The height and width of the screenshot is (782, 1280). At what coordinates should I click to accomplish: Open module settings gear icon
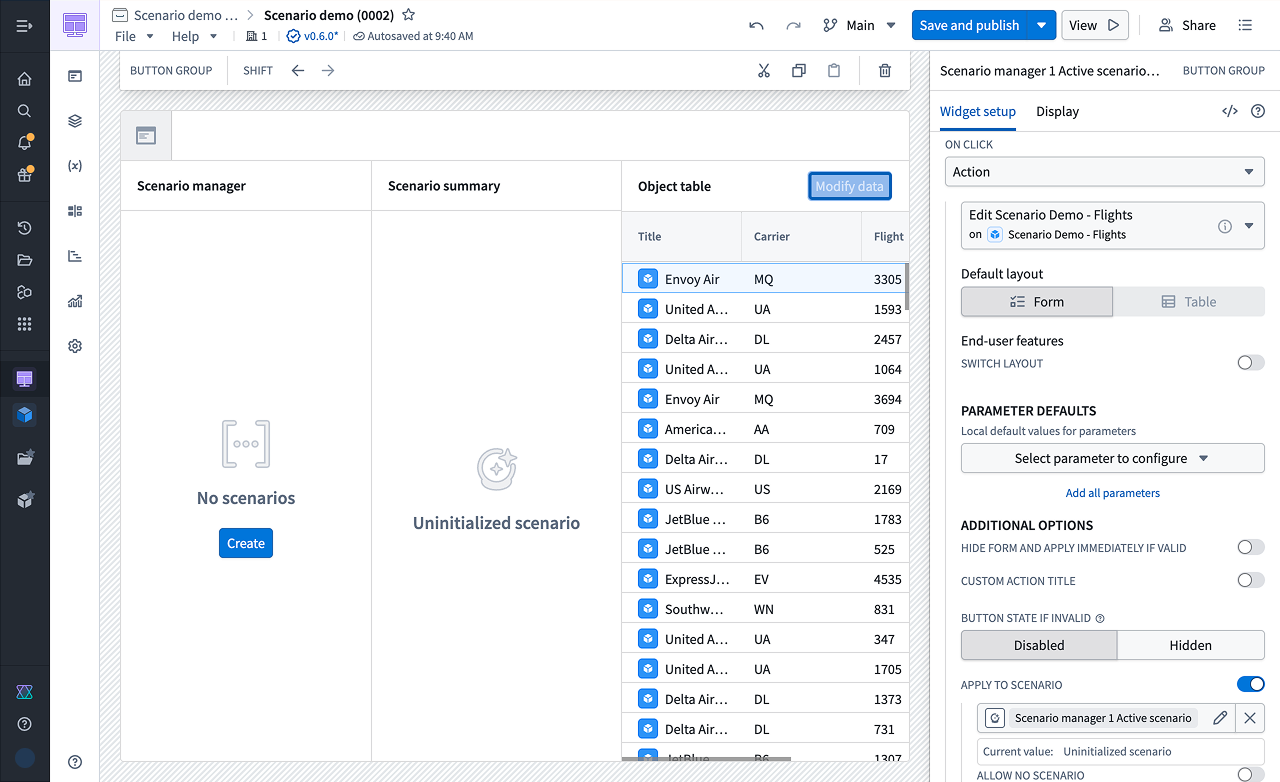(x=75, y=346)
